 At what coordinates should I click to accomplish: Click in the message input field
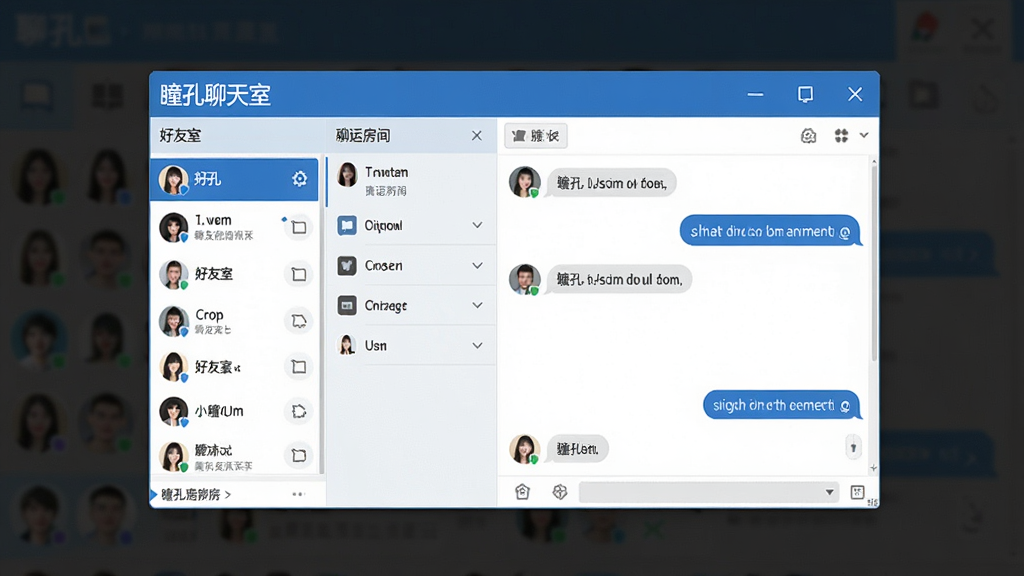tap(709, 492)
